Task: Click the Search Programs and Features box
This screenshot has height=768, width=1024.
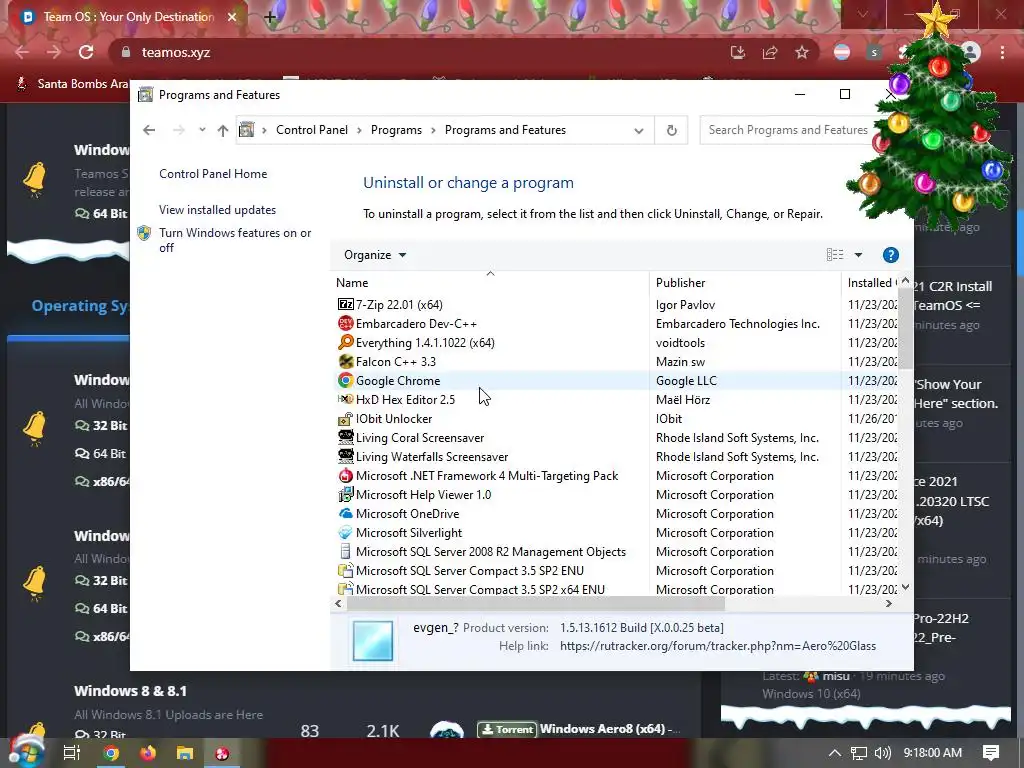Action: click(787, 130)
